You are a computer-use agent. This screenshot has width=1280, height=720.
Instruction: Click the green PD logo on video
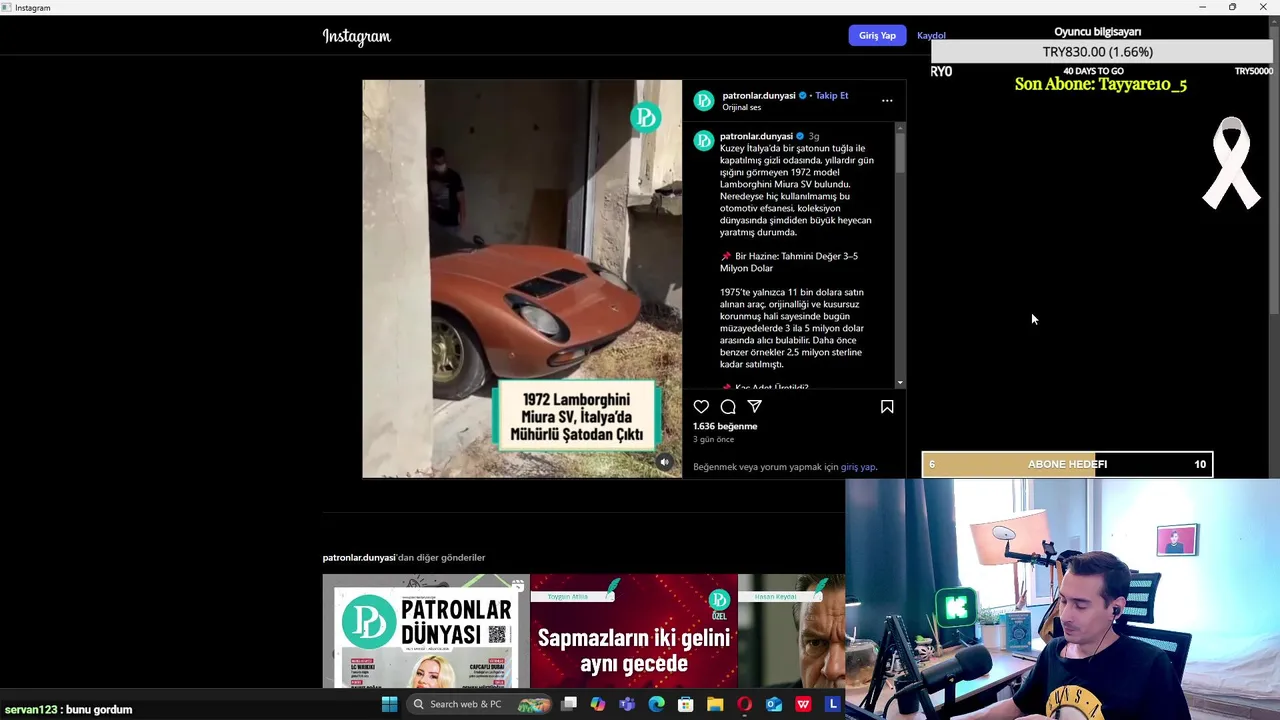(645, 118)
